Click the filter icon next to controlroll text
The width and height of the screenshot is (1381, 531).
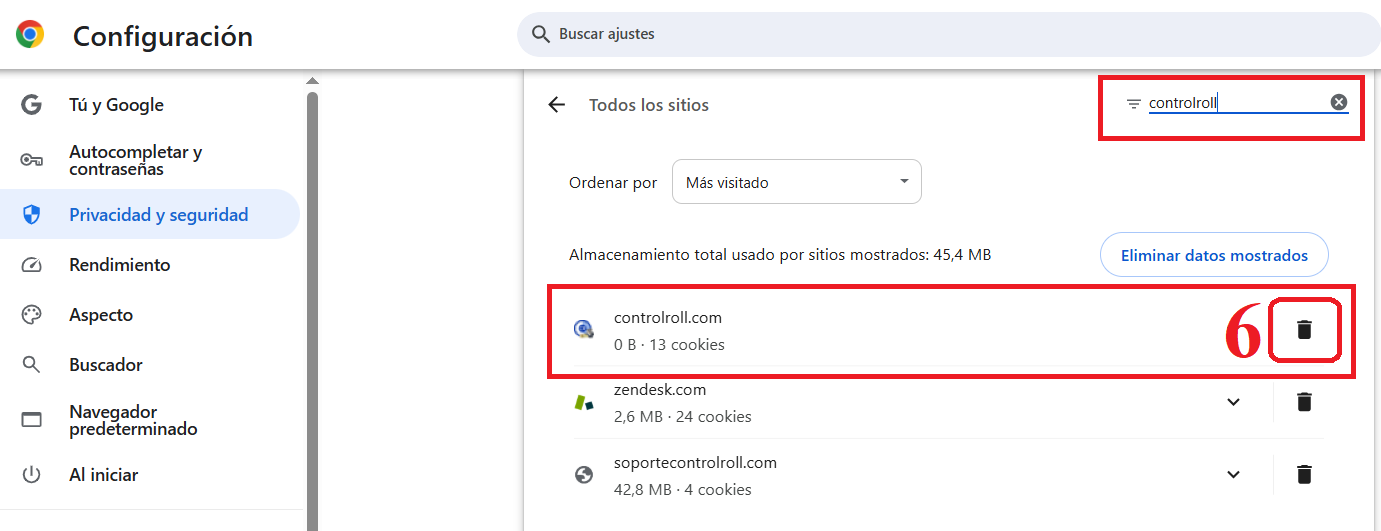click(x=1133, y=103)
